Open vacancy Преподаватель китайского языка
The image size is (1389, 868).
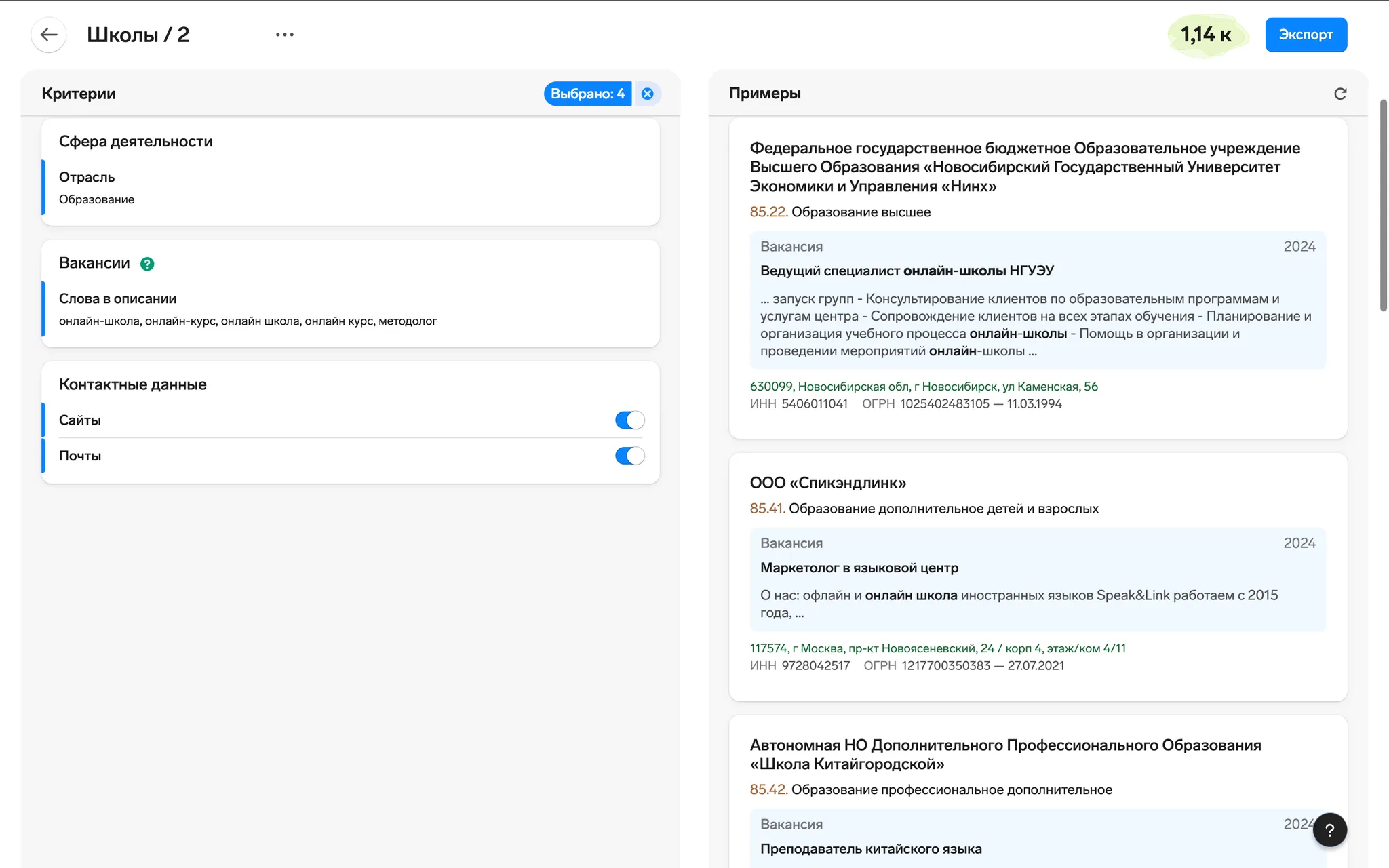pos(871,849)
